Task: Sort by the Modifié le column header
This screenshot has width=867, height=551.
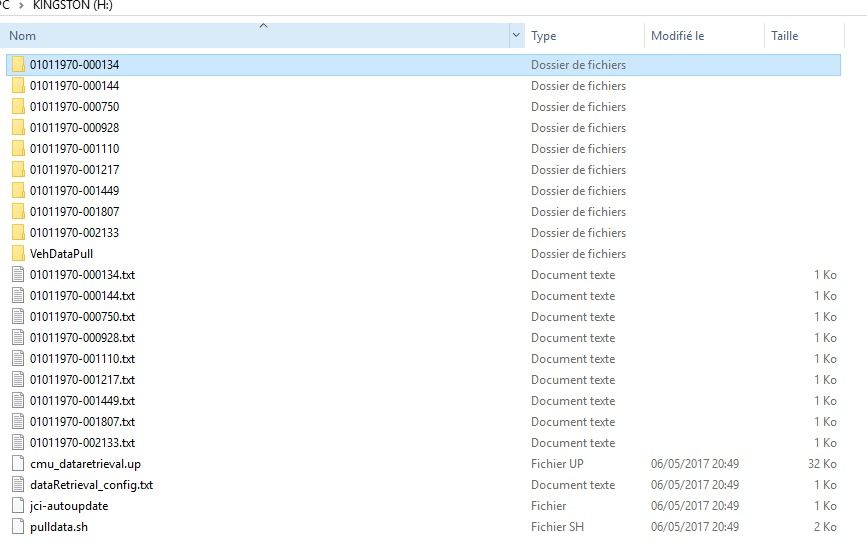Action: tap(704, 35)
